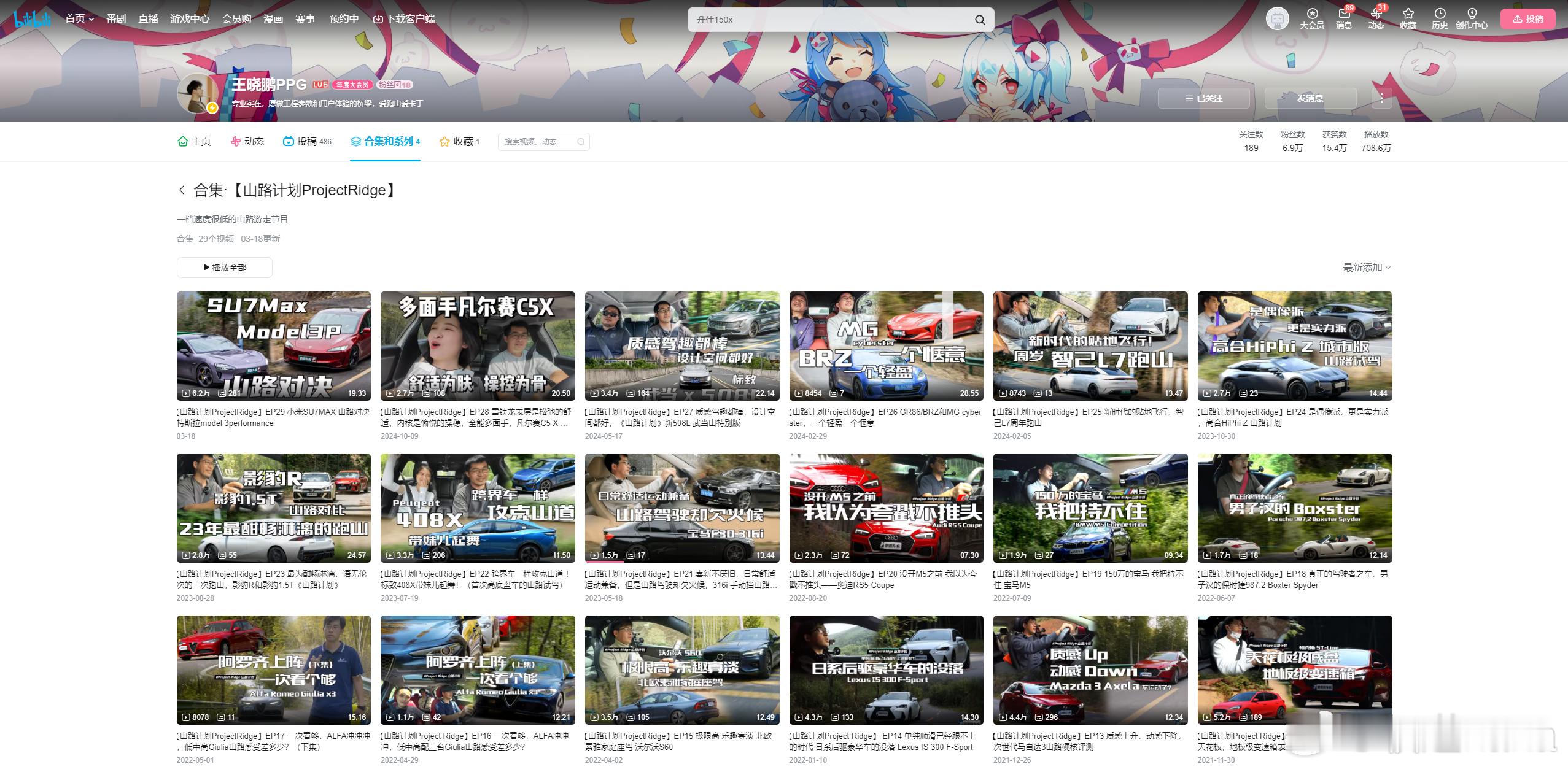Open the 创作中心 lightbulb icon

coord(1472,14)
